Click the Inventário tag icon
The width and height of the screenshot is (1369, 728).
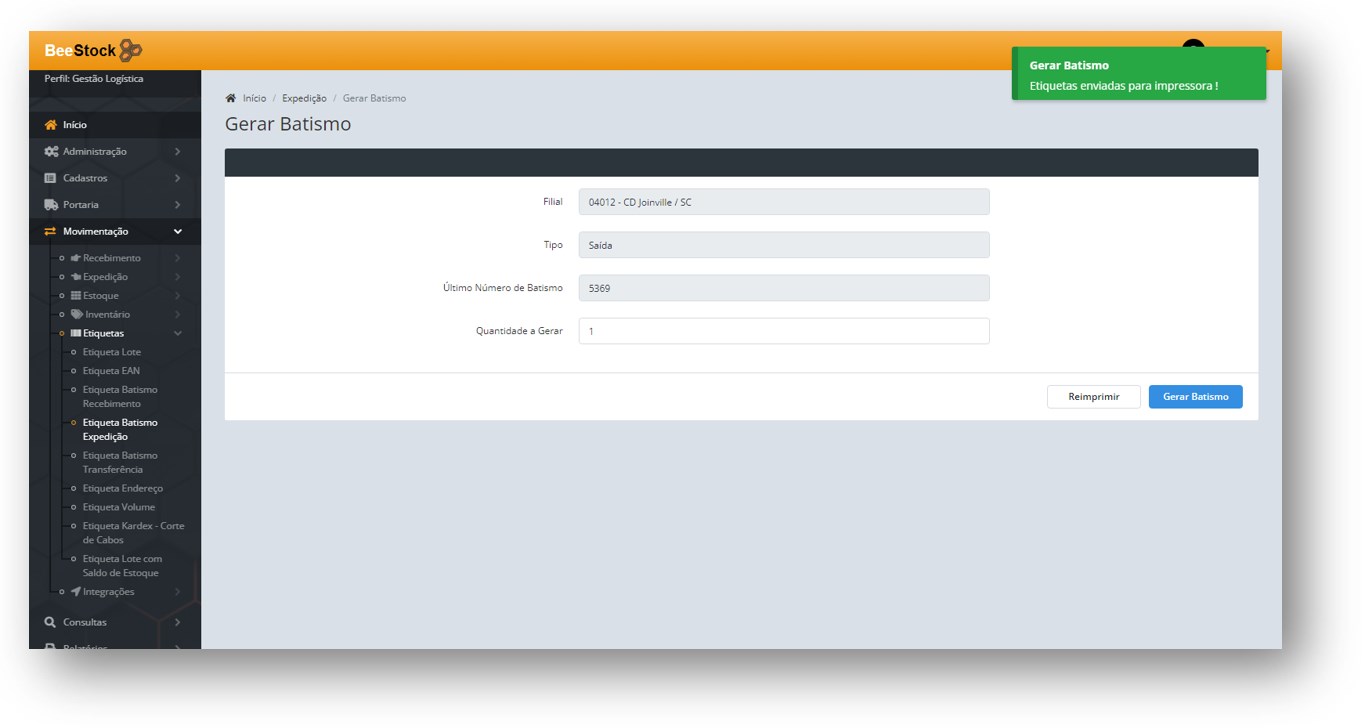77,314
